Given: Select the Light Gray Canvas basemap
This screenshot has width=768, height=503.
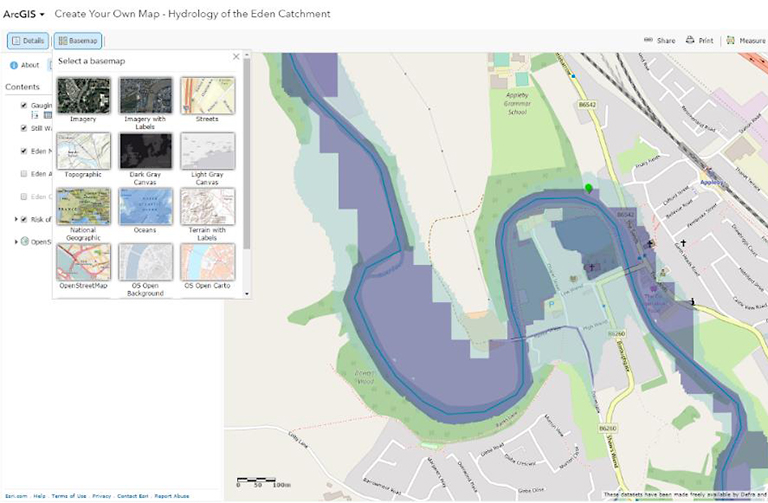Looking at the screenshot, I should click(x=207, y=151).
